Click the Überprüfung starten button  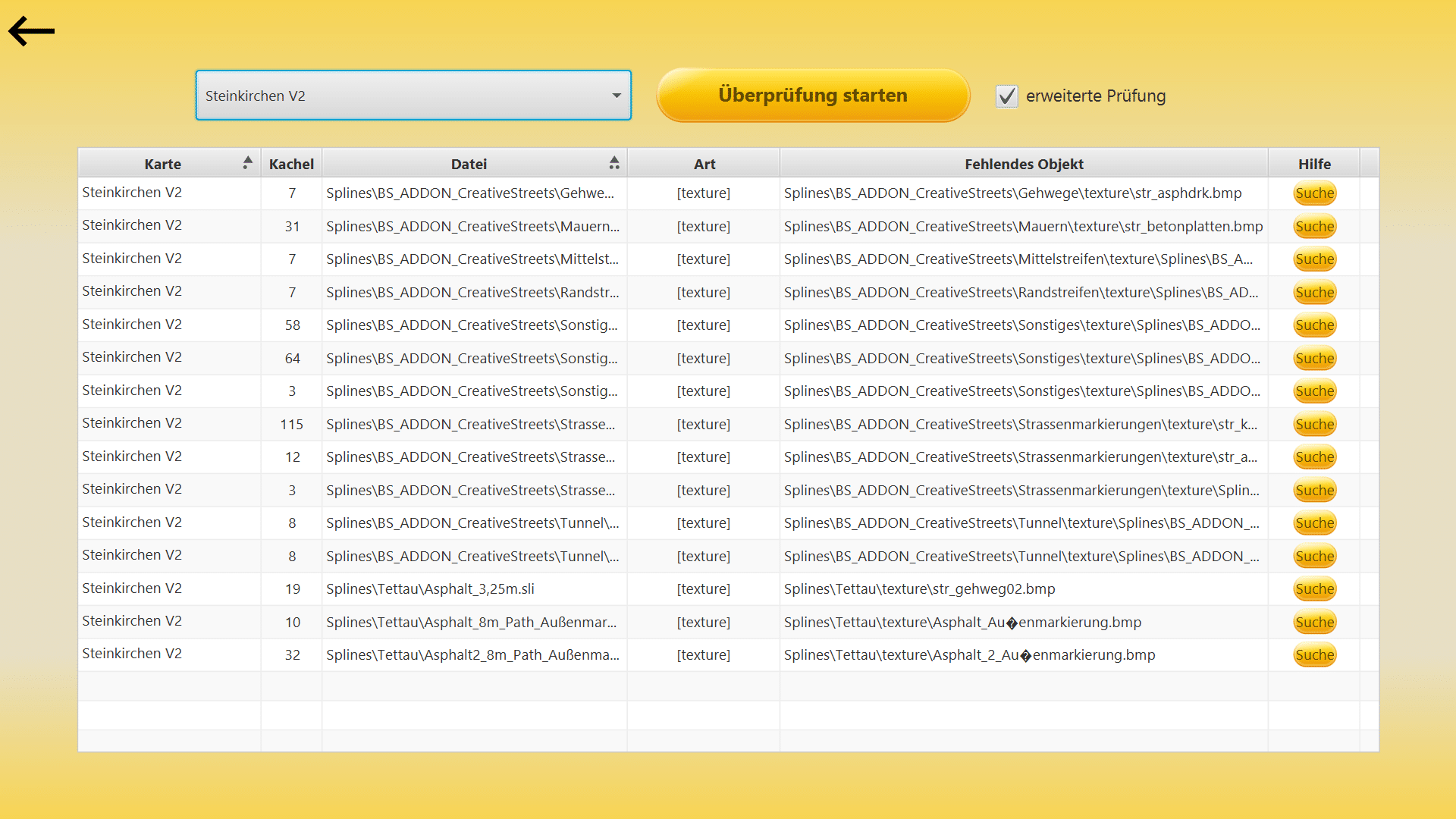812,96
